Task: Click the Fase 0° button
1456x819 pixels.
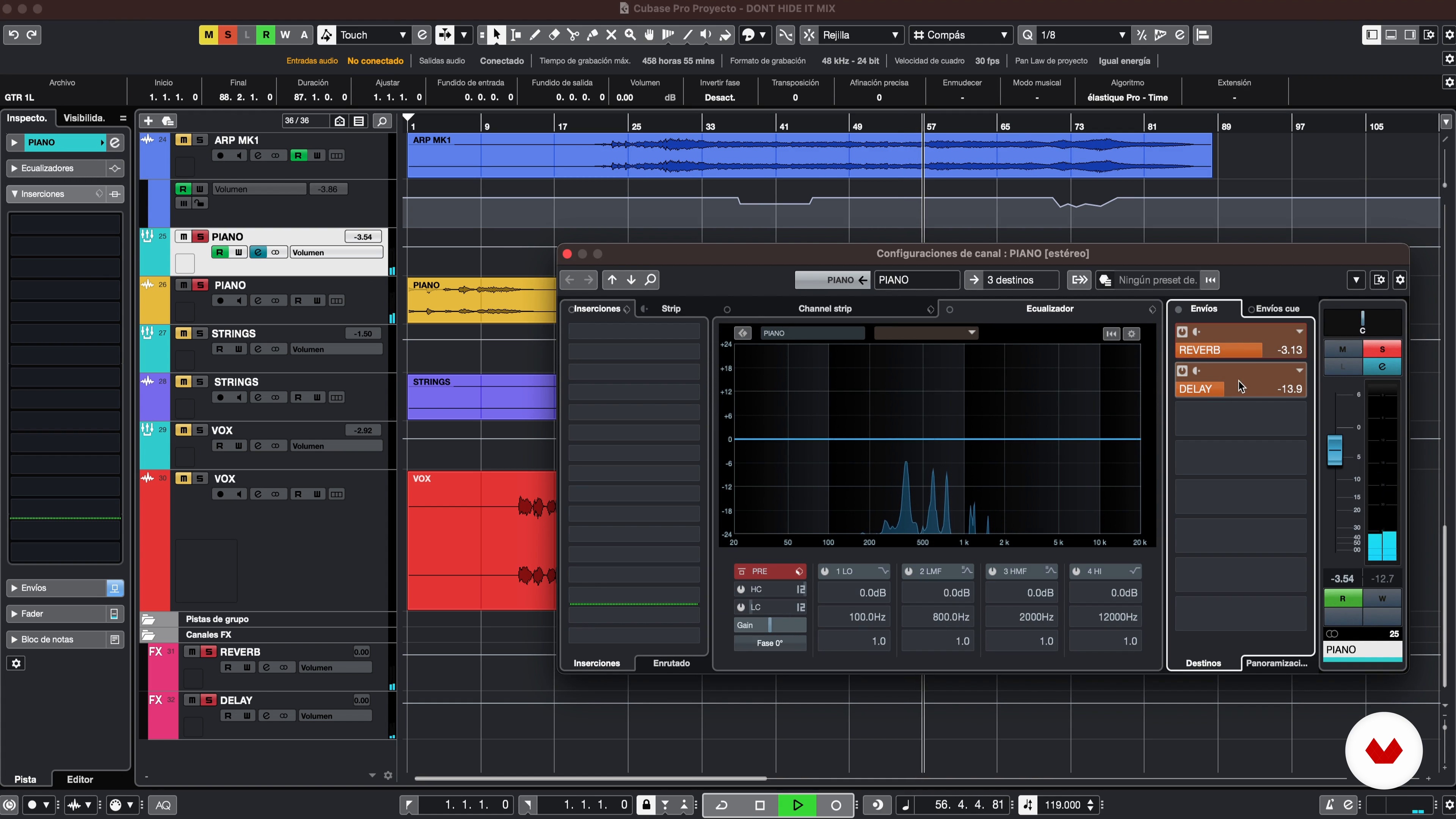Action: (x=770, y=643)
